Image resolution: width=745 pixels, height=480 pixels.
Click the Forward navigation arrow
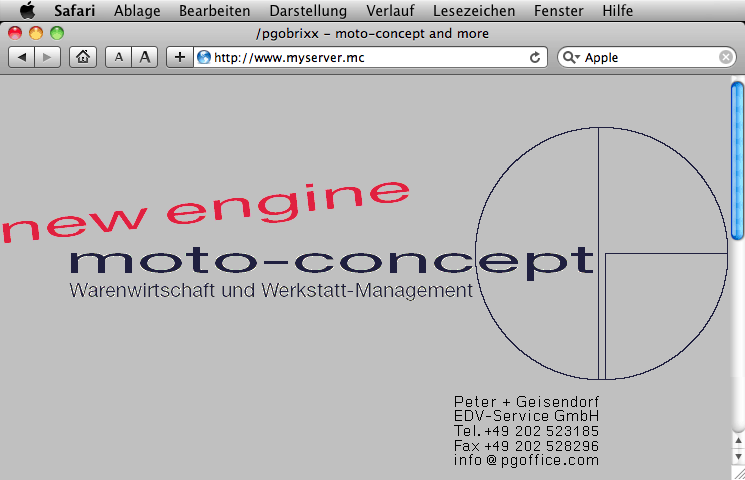click(47, 57)
